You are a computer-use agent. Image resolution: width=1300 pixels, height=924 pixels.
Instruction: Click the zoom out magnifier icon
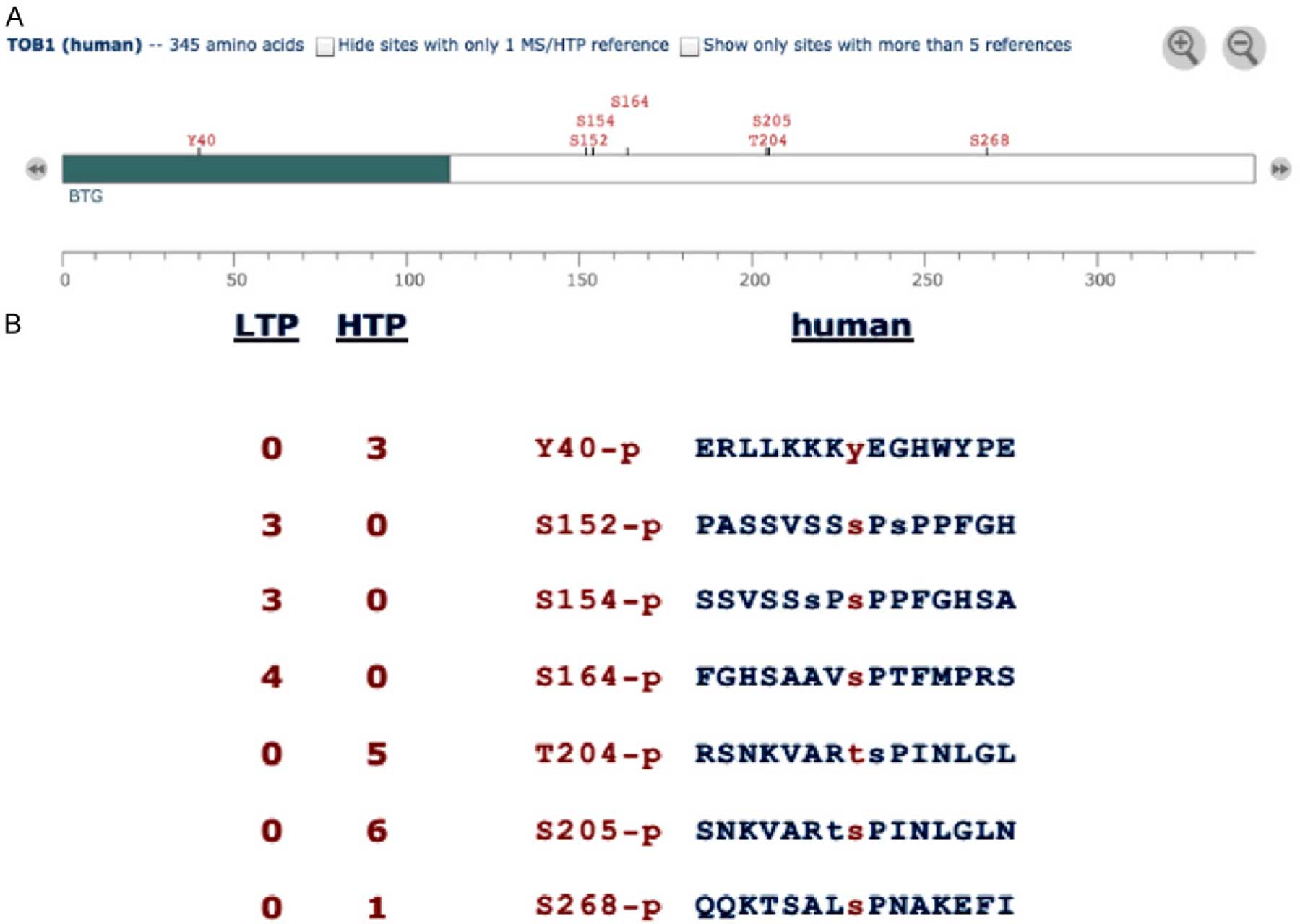(1243, 48)
